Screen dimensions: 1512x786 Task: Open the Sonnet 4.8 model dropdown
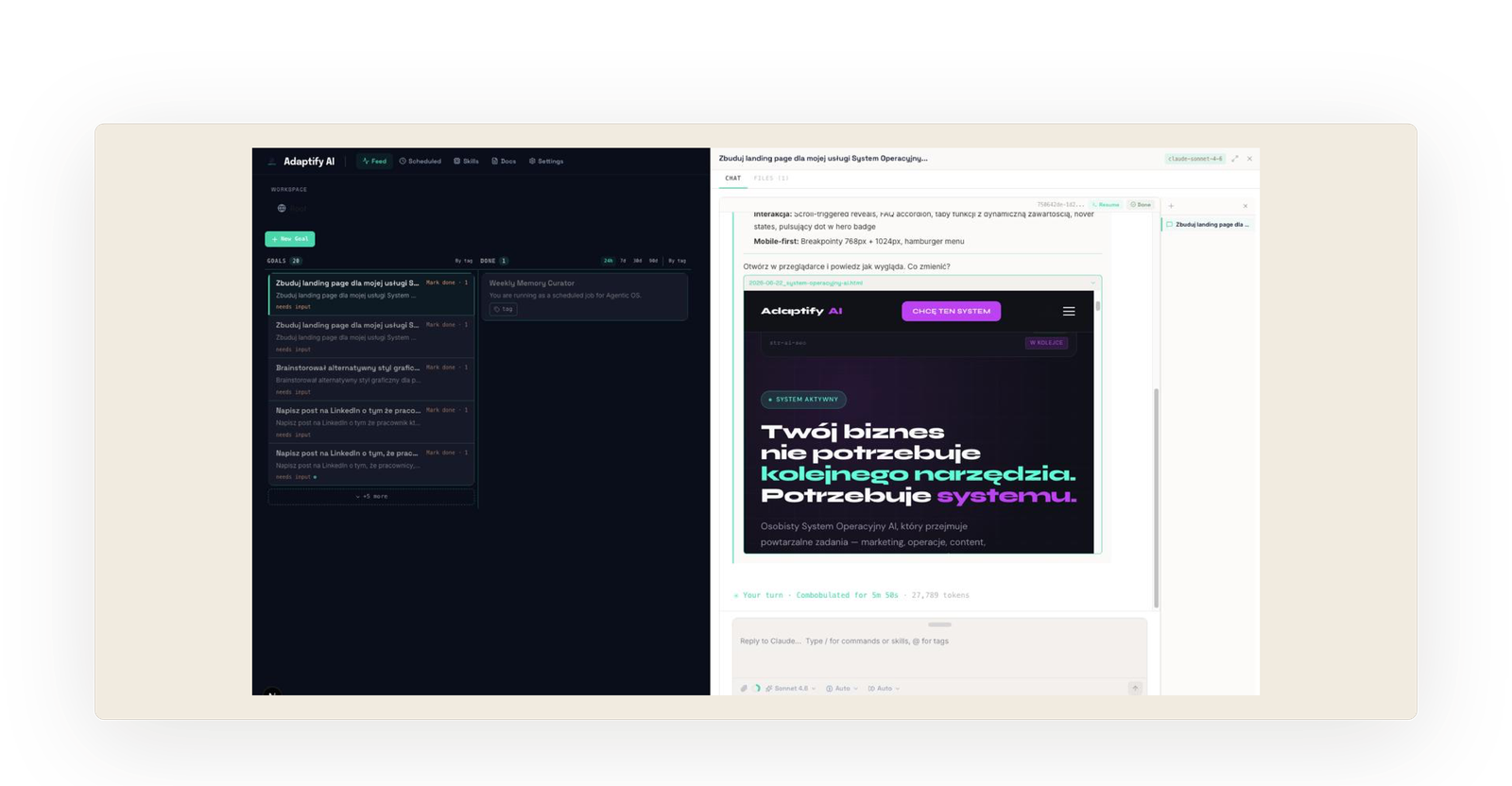tap(791, 689)
